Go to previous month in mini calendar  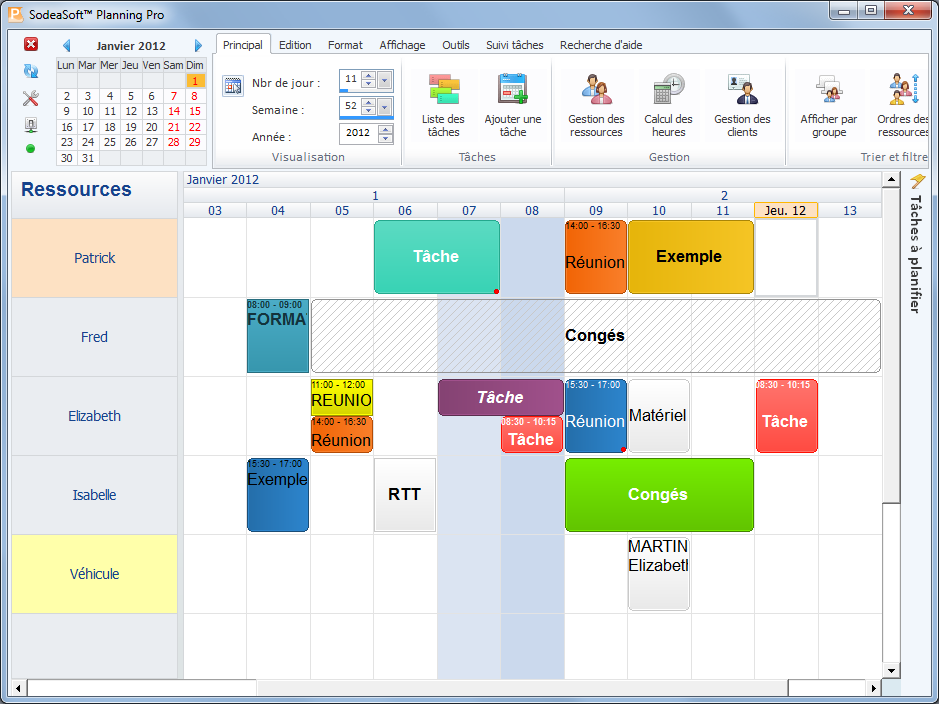66,45
